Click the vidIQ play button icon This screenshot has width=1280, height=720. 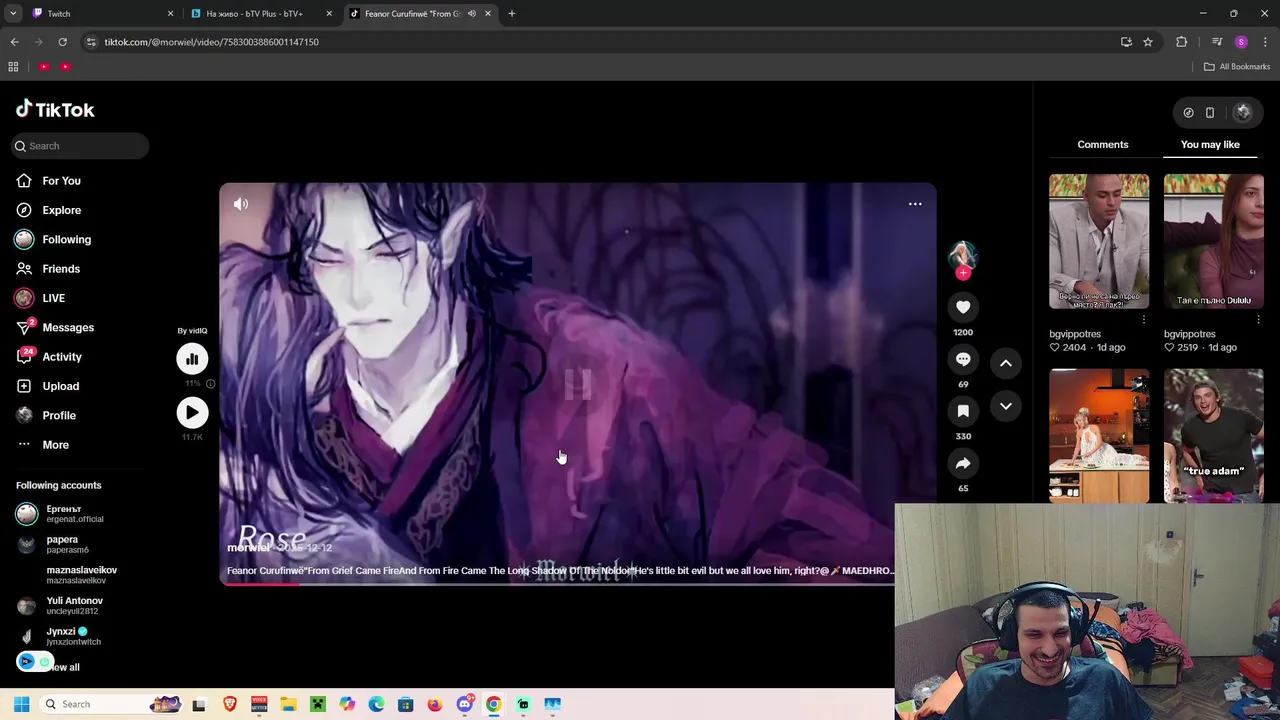(x=192, y=412)
